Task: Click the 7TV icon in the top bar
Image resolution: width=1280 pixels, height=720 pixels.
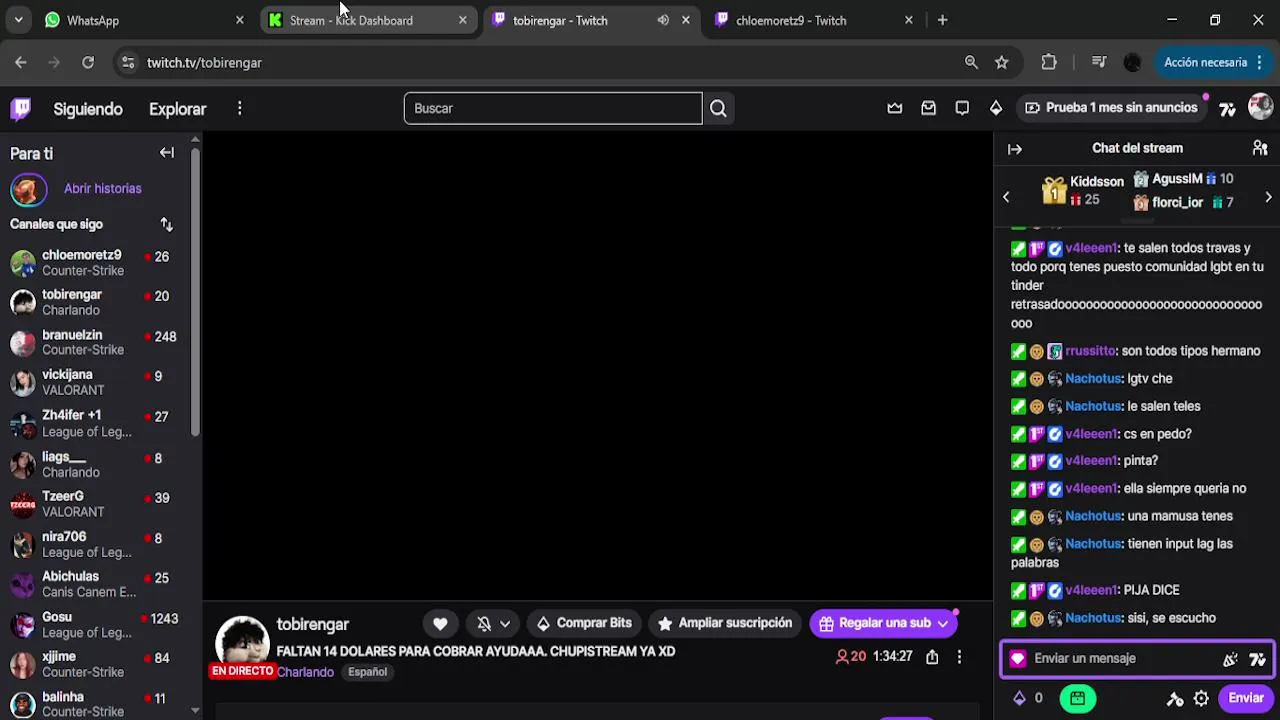Action: (x=1227, y=108)
